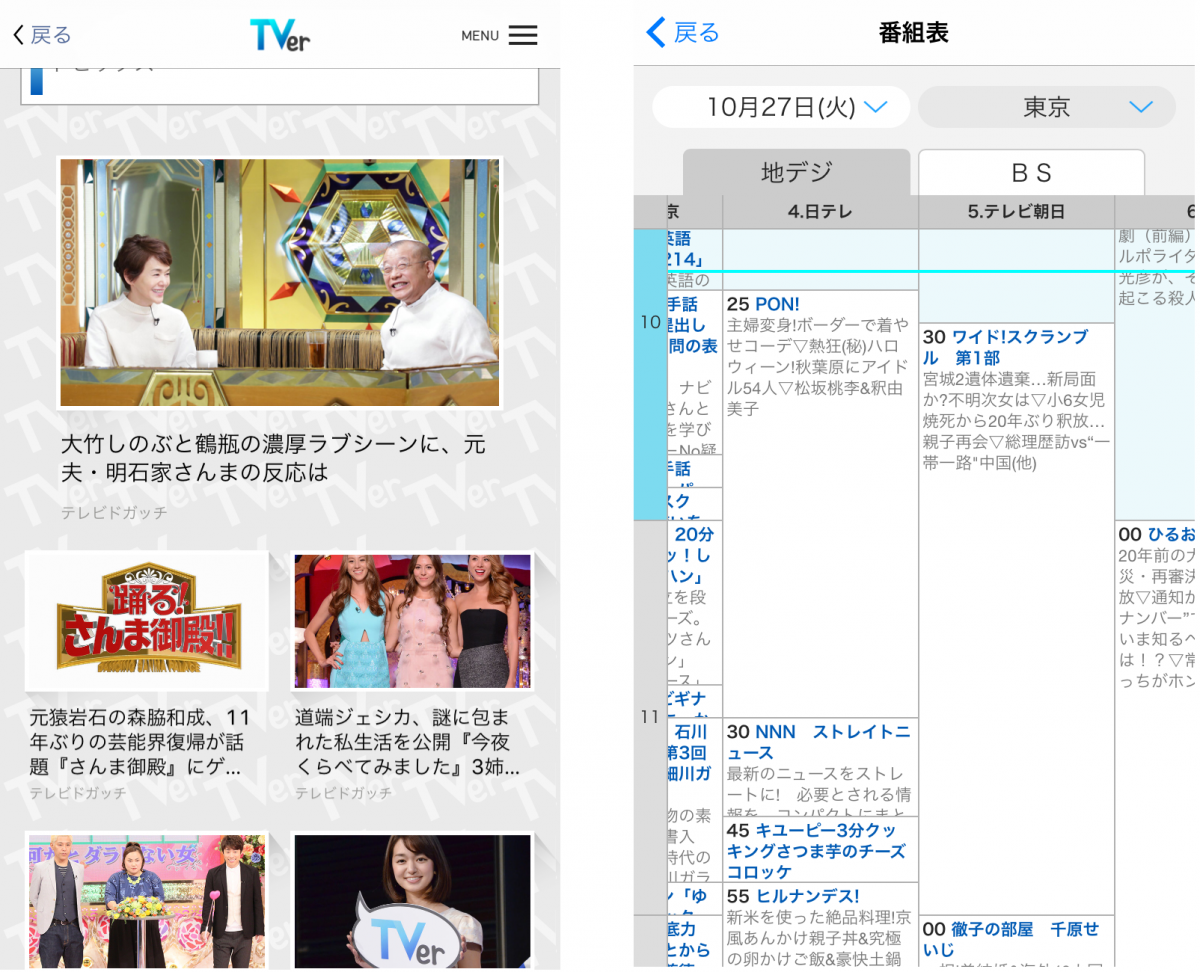
Task: Switch to the 地デジ tab
Action: tap(796, 172)
